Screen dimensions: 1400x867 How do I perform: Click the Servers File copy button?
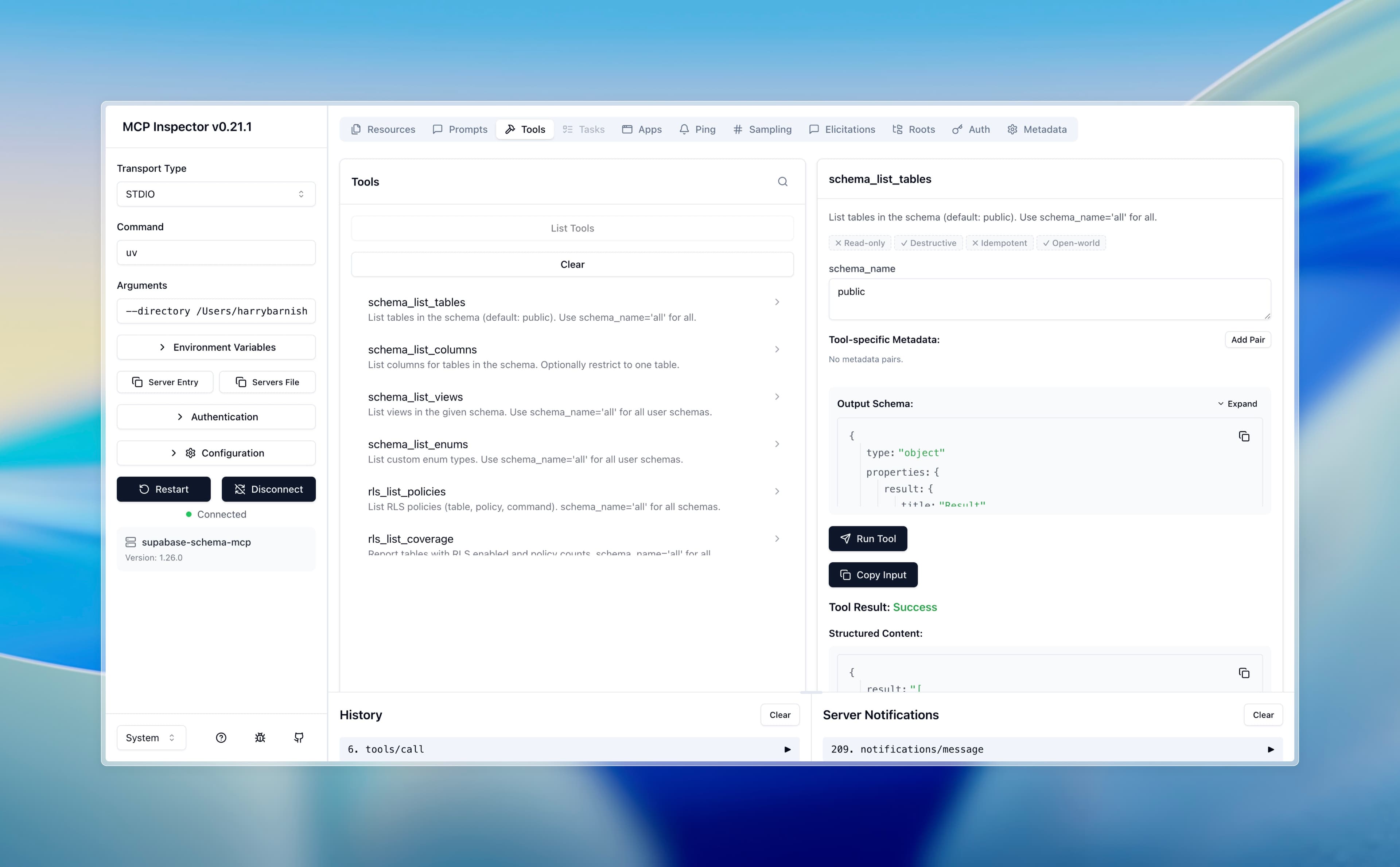[267, 382]
